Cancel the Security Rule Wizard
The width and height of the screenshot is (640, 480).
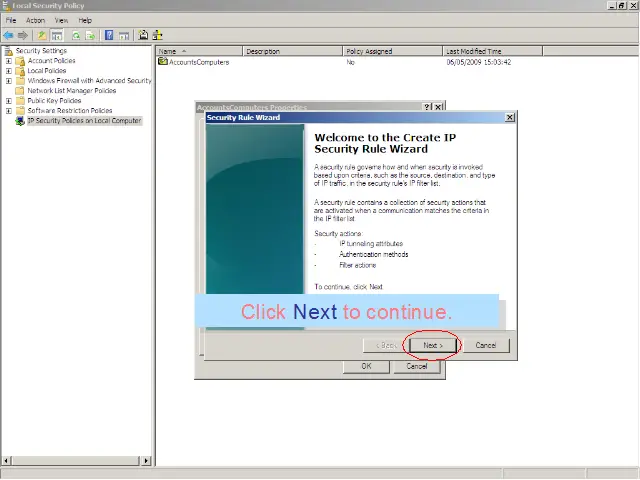click(486, 345)
